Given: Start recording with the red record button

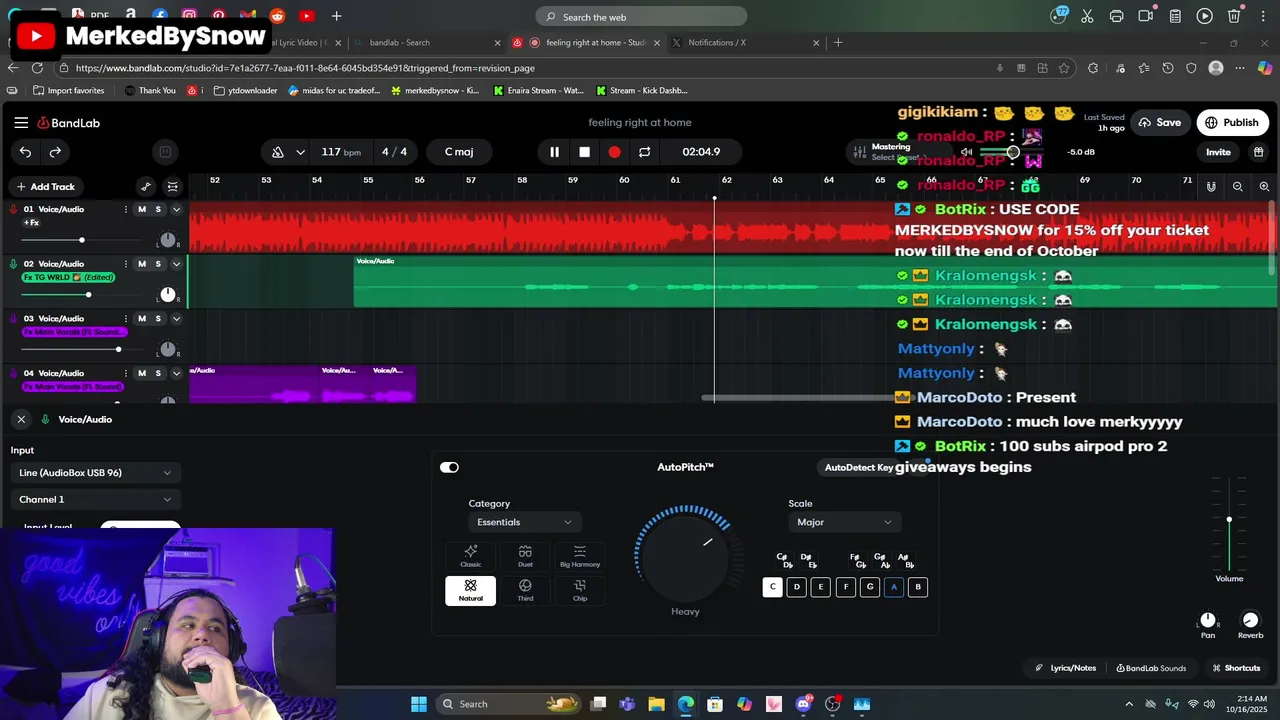Looking at the screenshot, I should pyautogui.click(x=614, y=152).
